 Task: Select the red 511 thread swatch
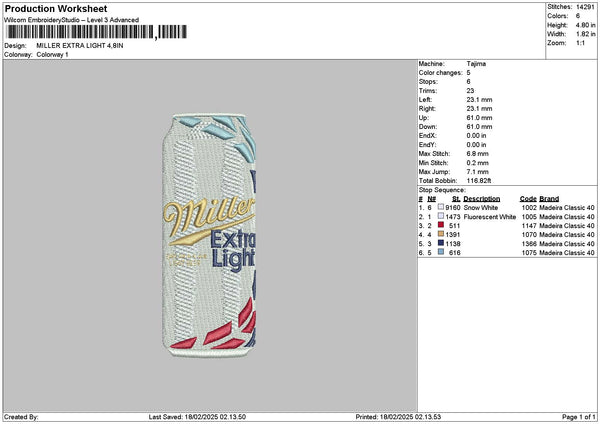(441, 225)
